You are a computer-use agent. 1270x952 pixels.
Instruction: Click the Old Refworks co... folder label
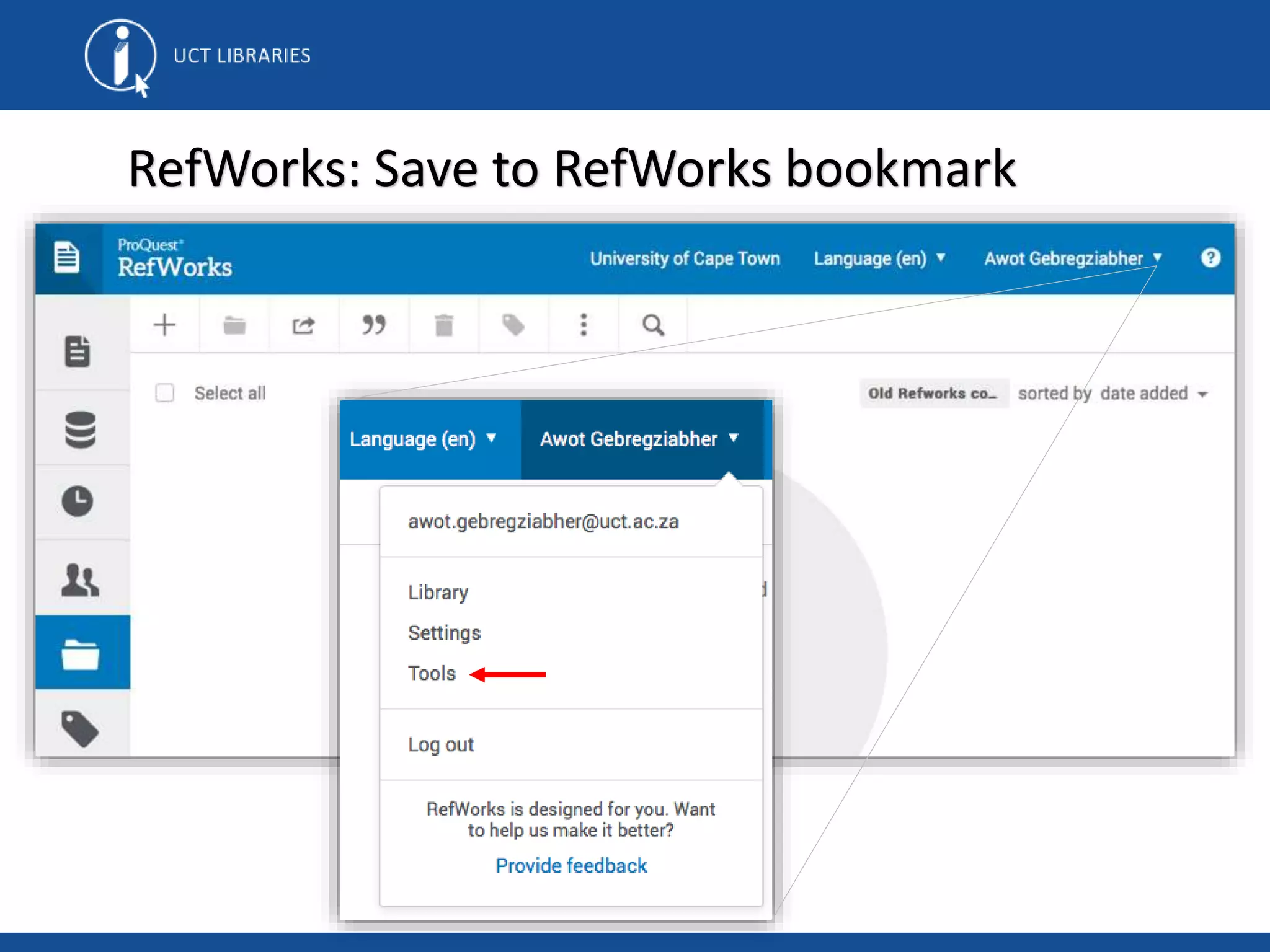coord(934,394)
